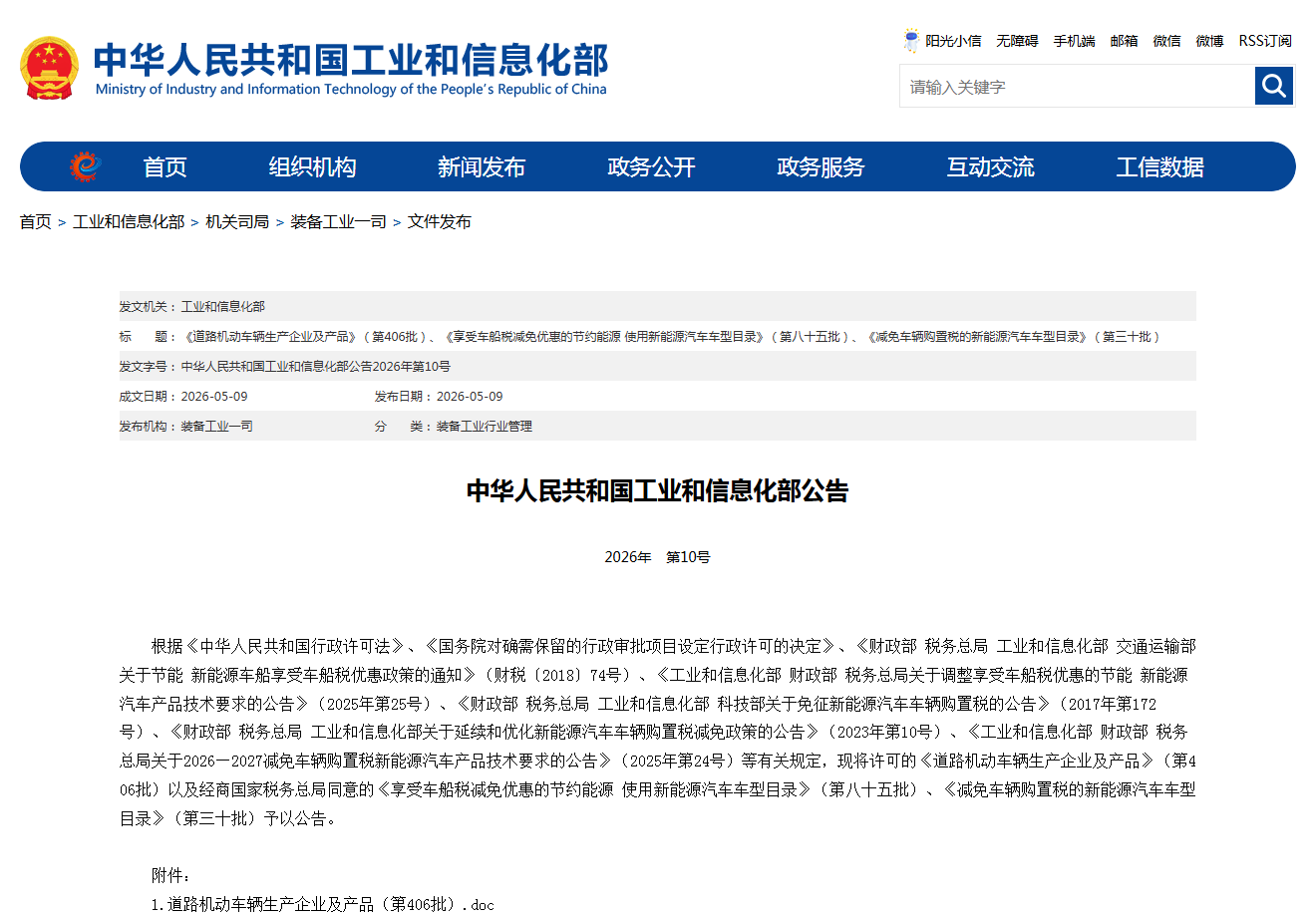Click the magnifier search button
The height and width of the screenshot is (918, 1316).
pos(1274,86)
